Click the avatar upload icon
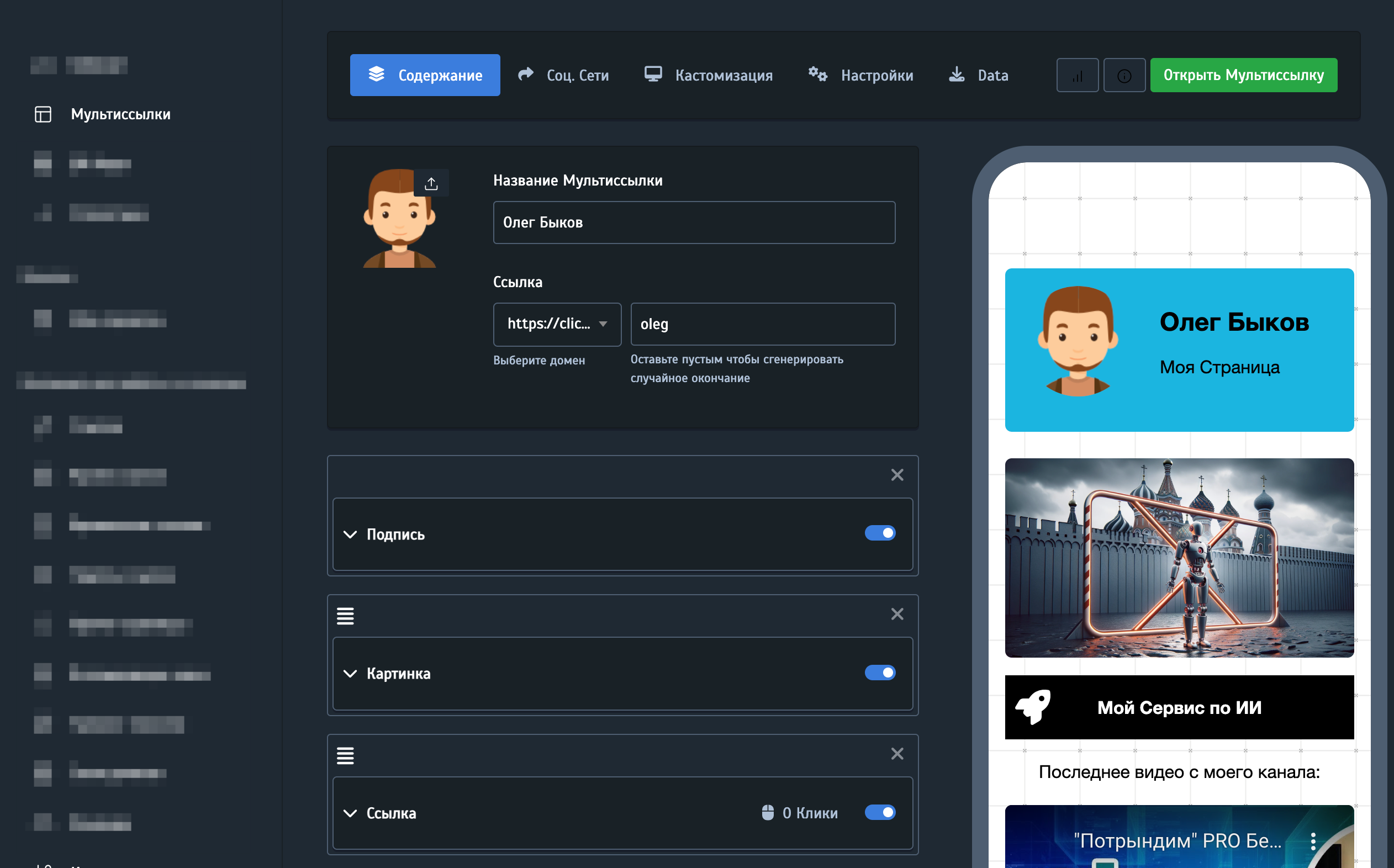Screen dimensions: 1394x868 [431, 184]
